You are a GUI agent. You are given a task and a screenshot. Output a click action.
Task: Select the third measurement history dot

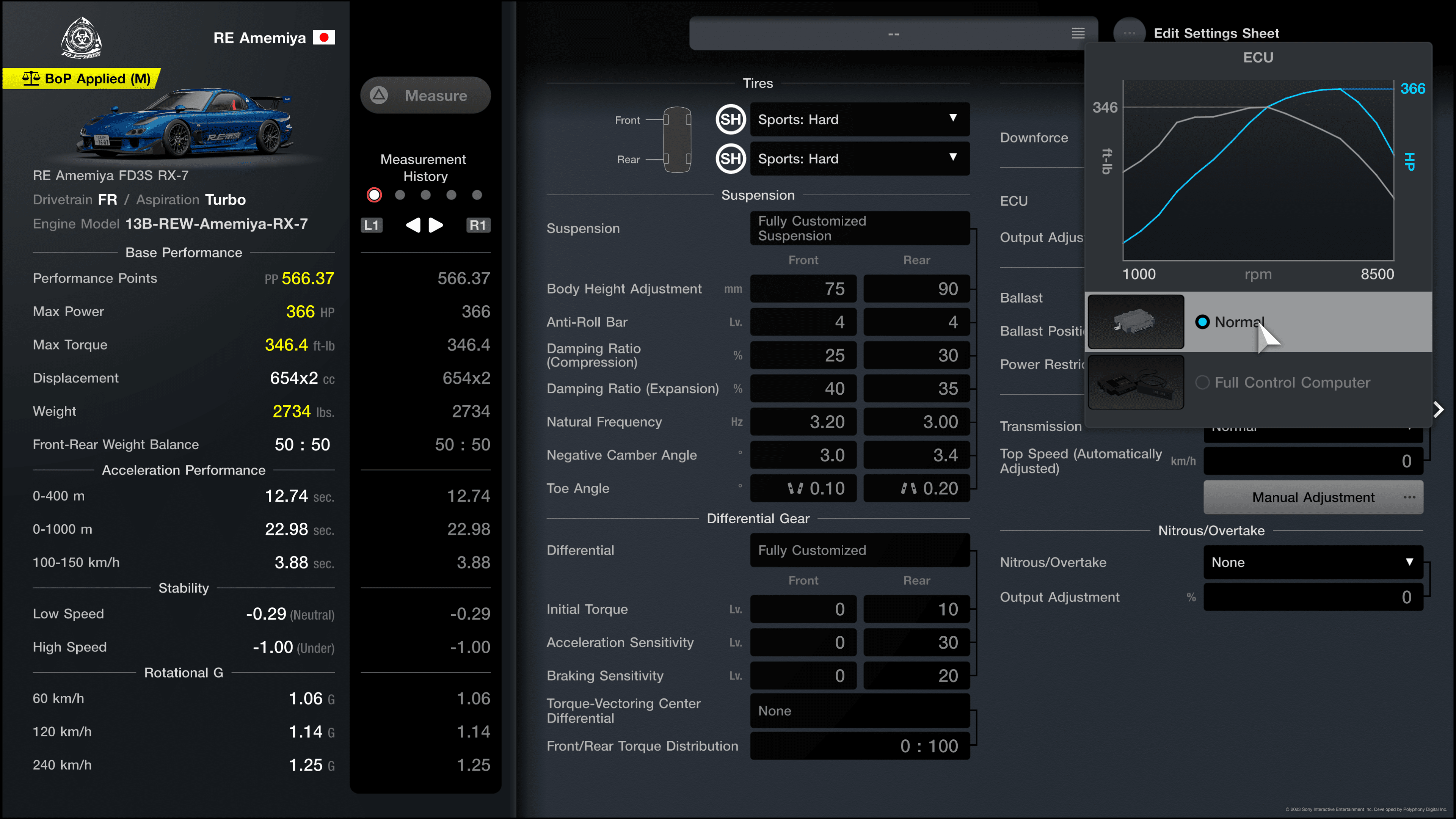(425, 195)
